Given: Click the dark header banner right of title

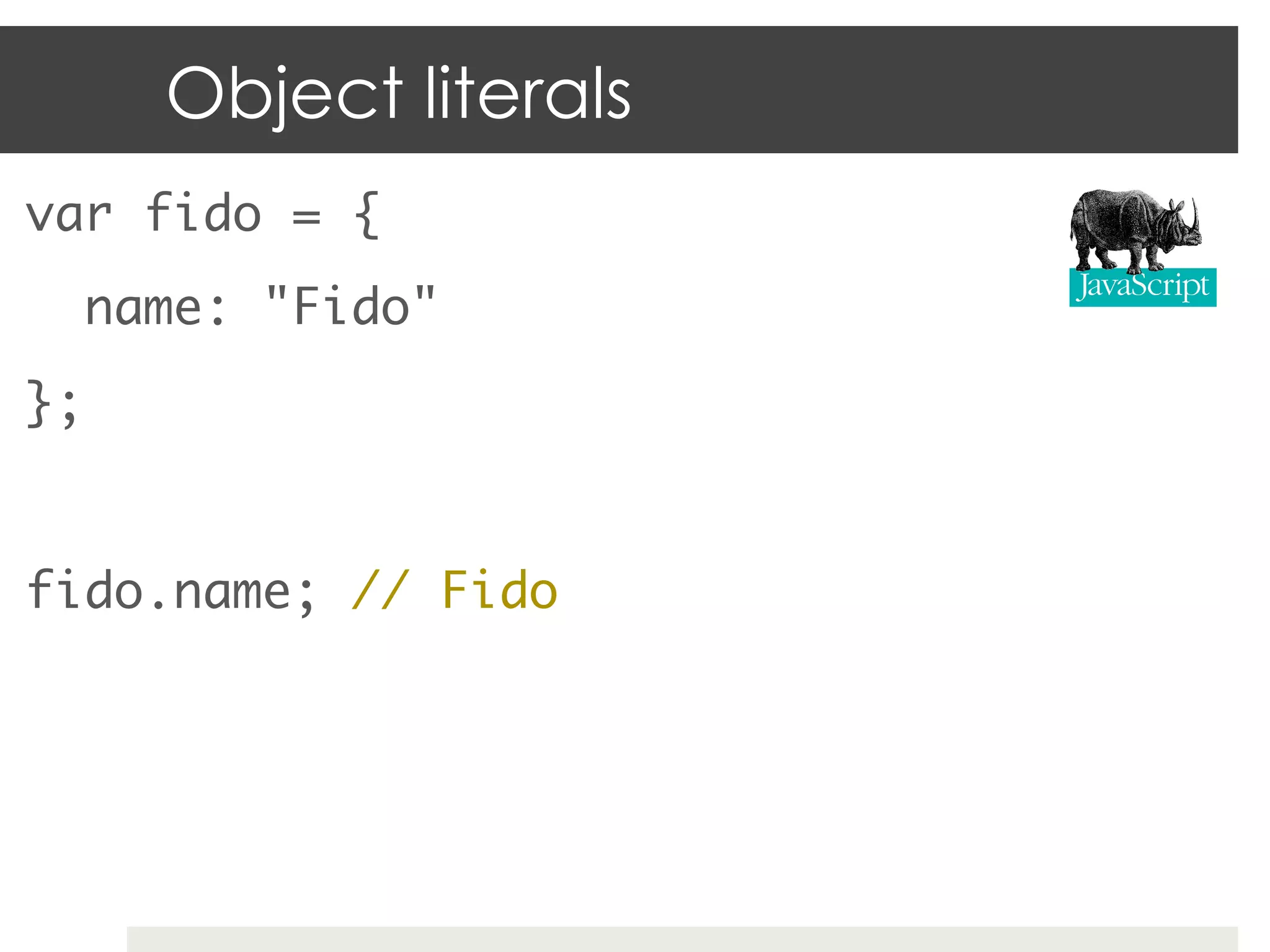Looking at the screenshot, I should [x=930, y=90].
